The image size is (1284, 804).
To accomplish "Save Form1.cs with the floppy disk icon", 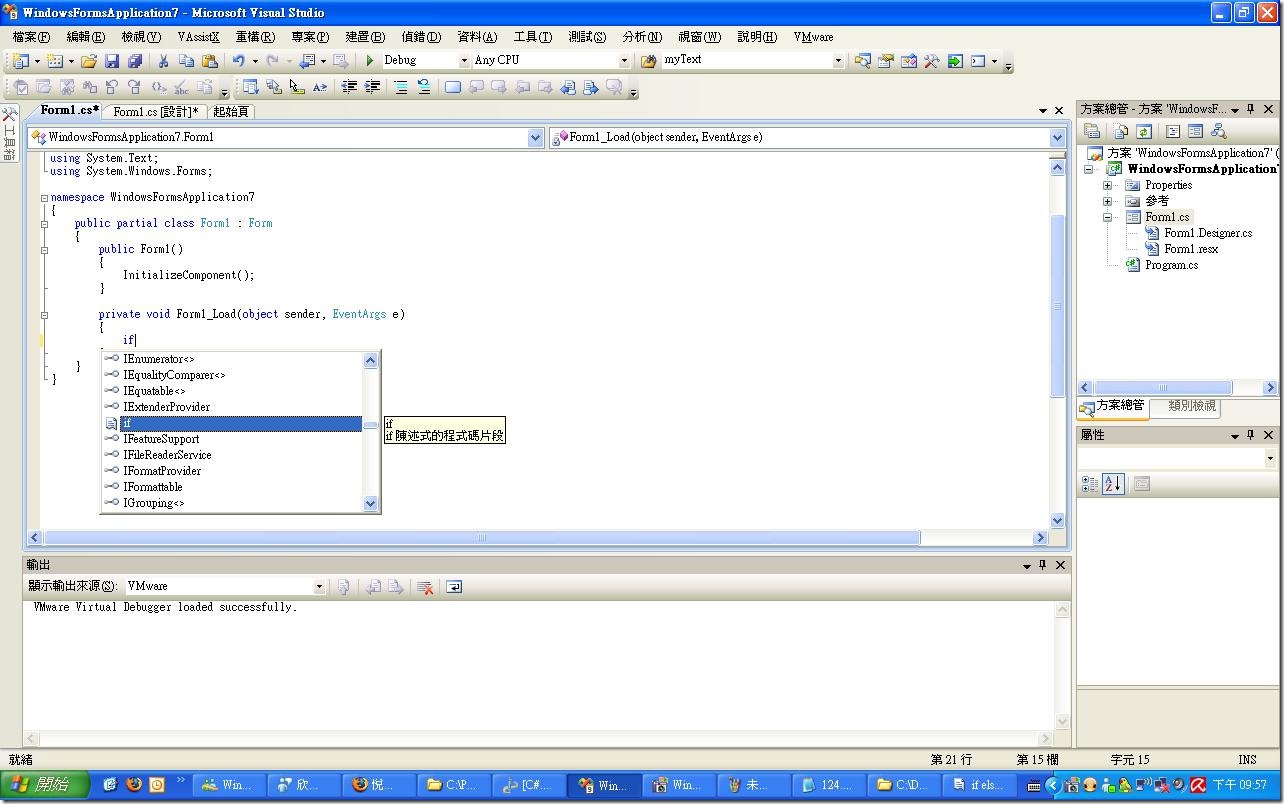I will pyautogui.click(x=111, y=60).
